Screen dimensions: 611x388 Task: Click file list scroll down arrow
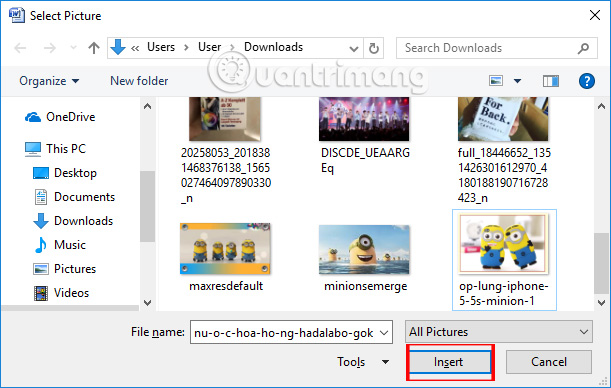coord(601,303)
